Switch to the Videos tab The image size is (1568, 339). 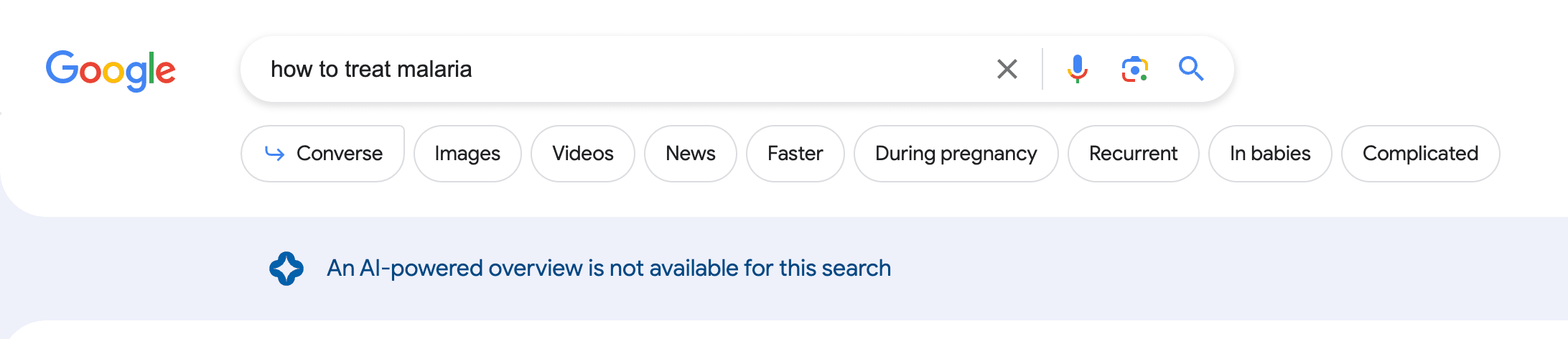point(583,154)
